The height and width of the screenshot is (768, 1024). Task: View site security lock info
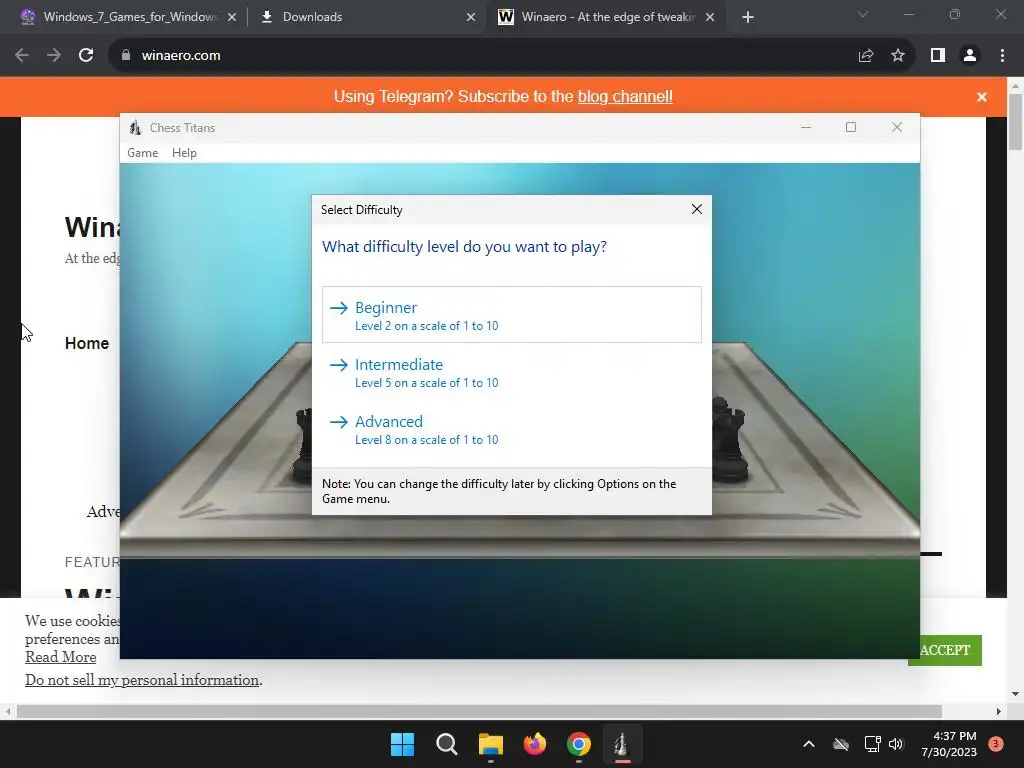point(126,56)
